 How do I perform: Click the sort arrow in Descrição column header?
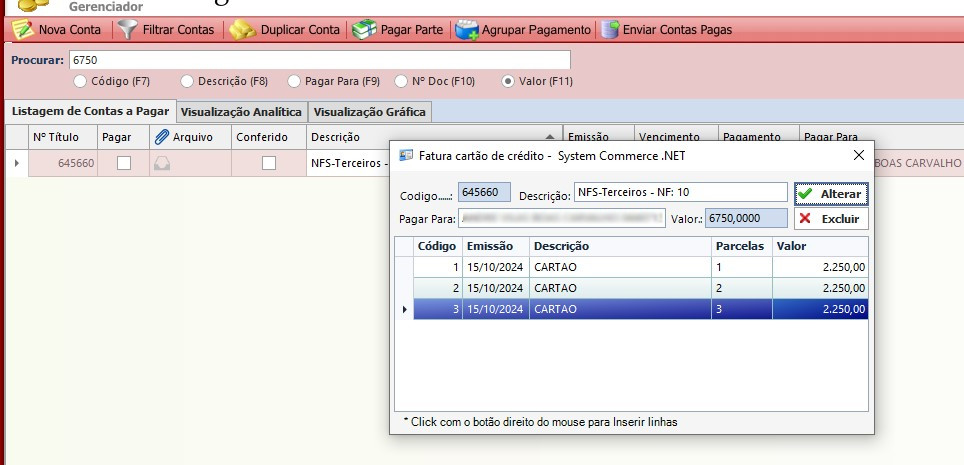(x=550, y=137)
